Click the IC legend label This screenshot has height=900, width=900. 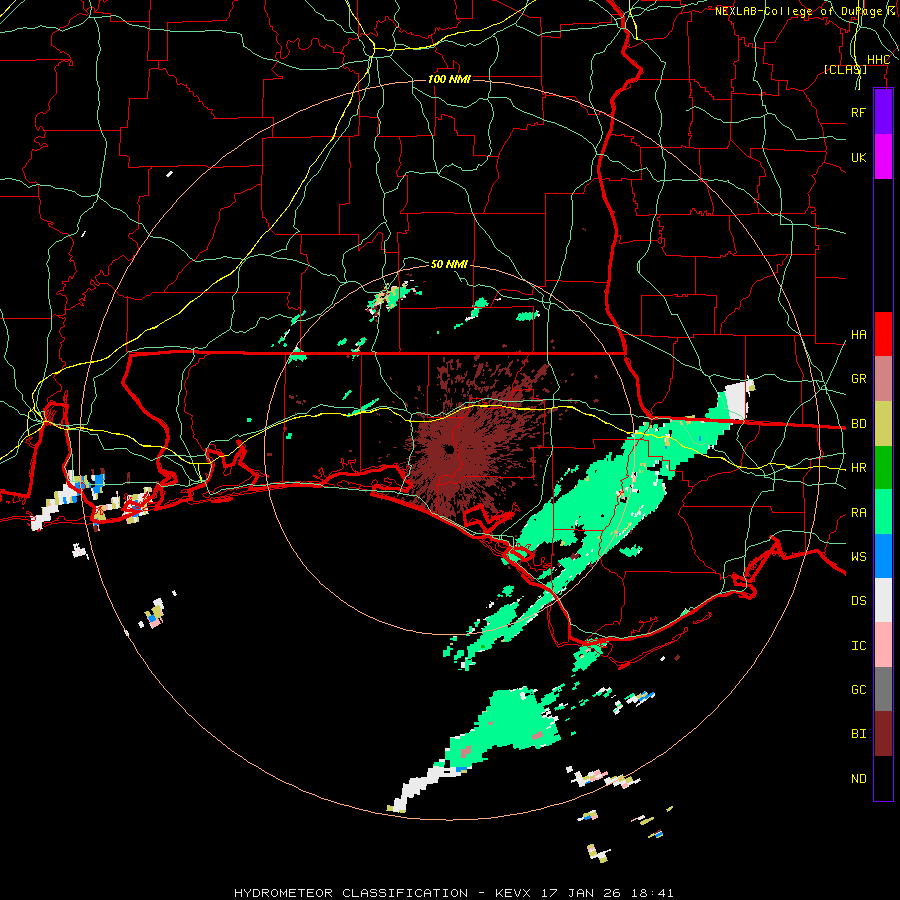coord(858,646)
